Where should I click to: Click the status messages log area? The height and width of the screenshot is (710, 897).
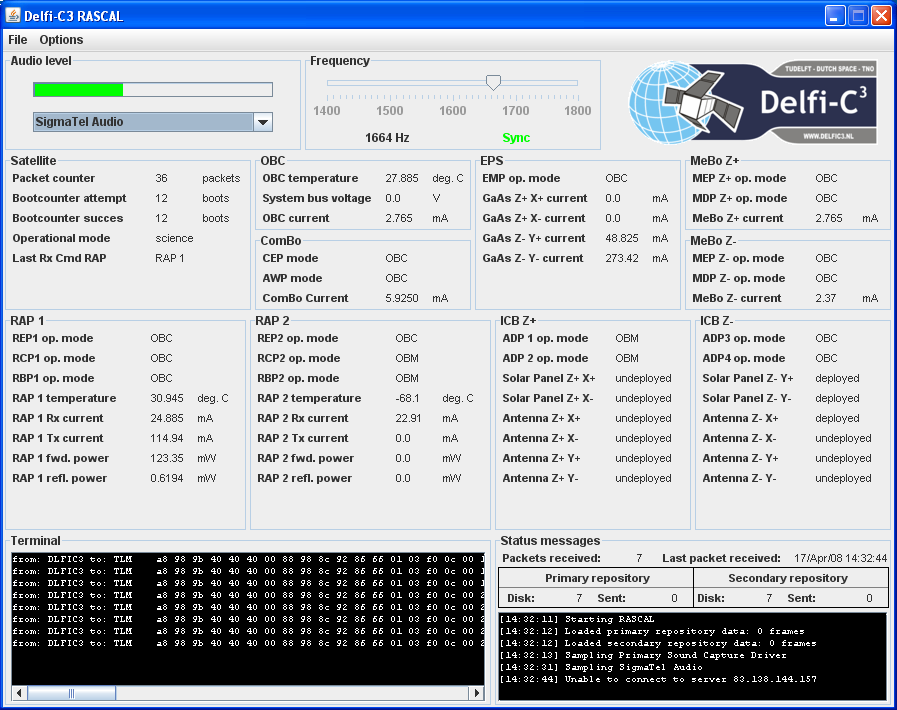692,655
